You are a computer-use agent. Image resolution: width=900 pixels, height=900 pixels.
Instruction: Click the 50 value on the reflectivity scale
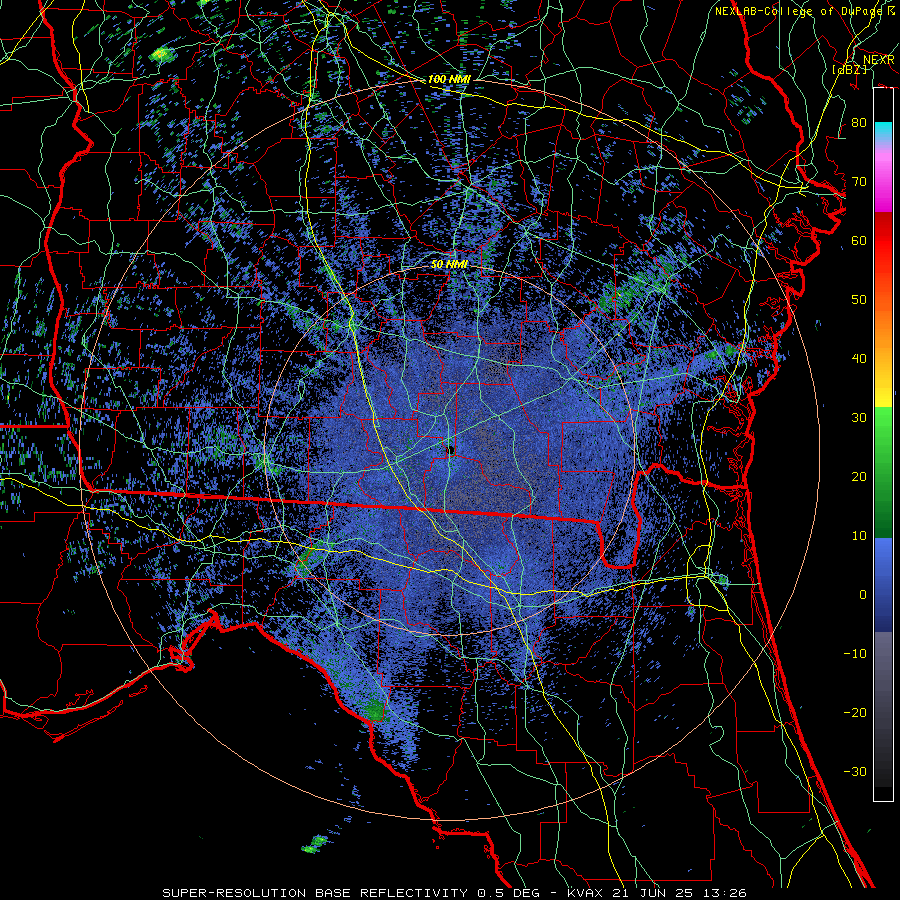click(x=859, y=300)
